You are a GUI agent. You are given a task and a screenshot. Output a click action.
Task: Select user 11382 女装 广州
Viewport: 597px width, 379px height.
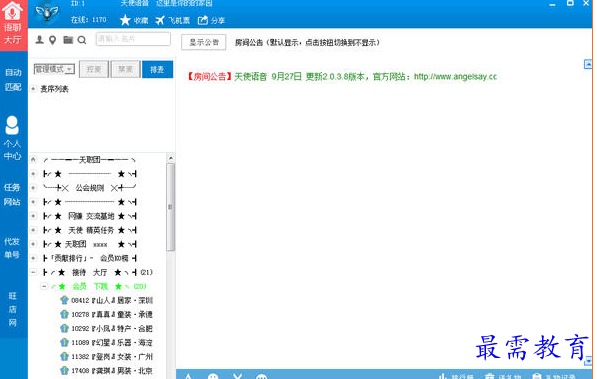click(x=112, y=357)
